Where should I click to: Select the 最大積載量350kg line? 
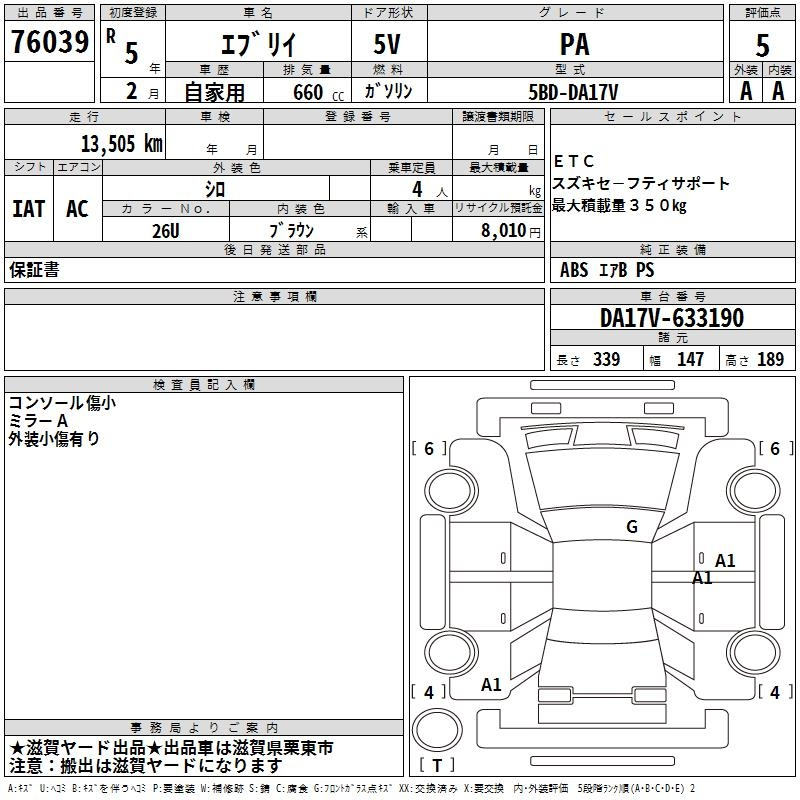(x=619, y=206)
